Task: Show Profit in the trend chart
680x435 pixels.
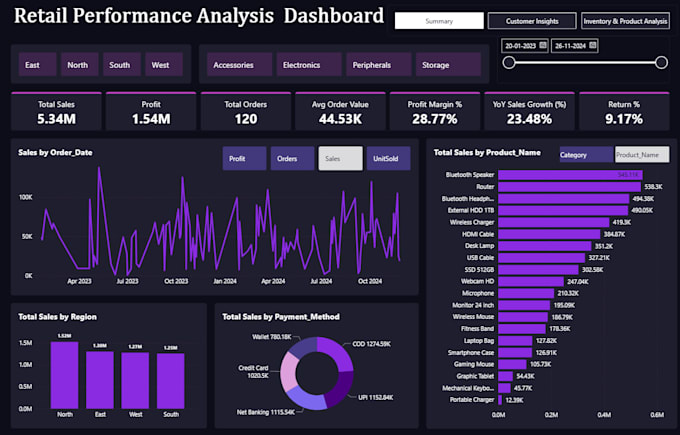Action: coord(244,158)
